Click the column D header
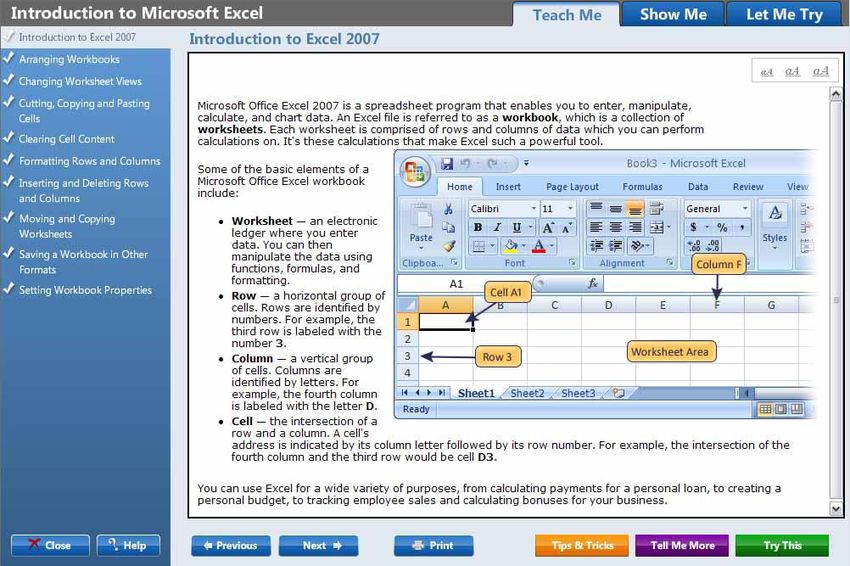This screenshot has width=850, height=566. [x=608, y=305]
